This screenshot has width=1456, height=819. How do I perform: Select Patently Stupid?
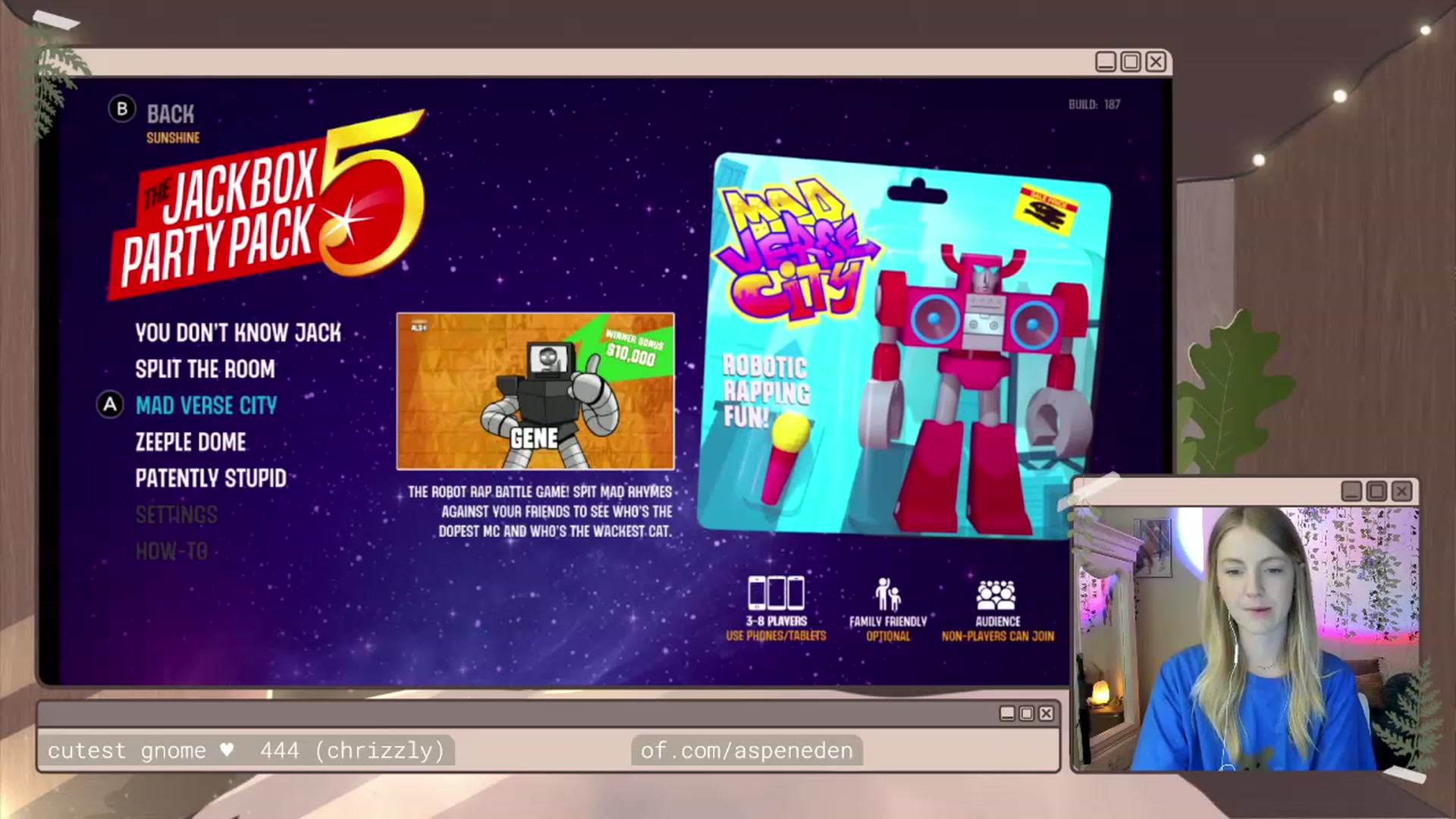click(211, 479)
